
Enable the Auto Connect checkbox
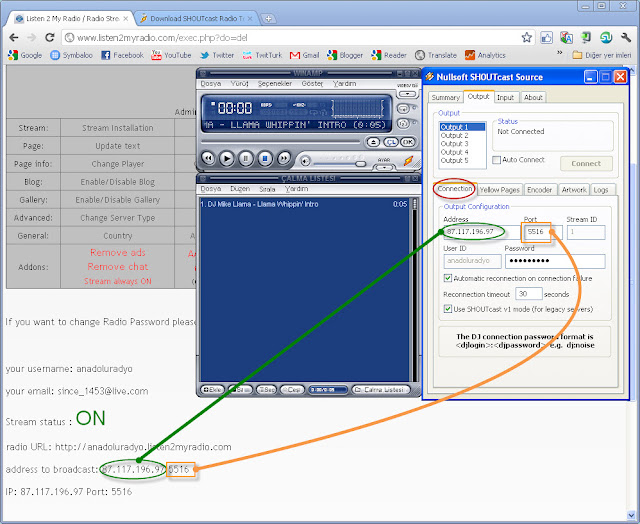coord(496,160)
